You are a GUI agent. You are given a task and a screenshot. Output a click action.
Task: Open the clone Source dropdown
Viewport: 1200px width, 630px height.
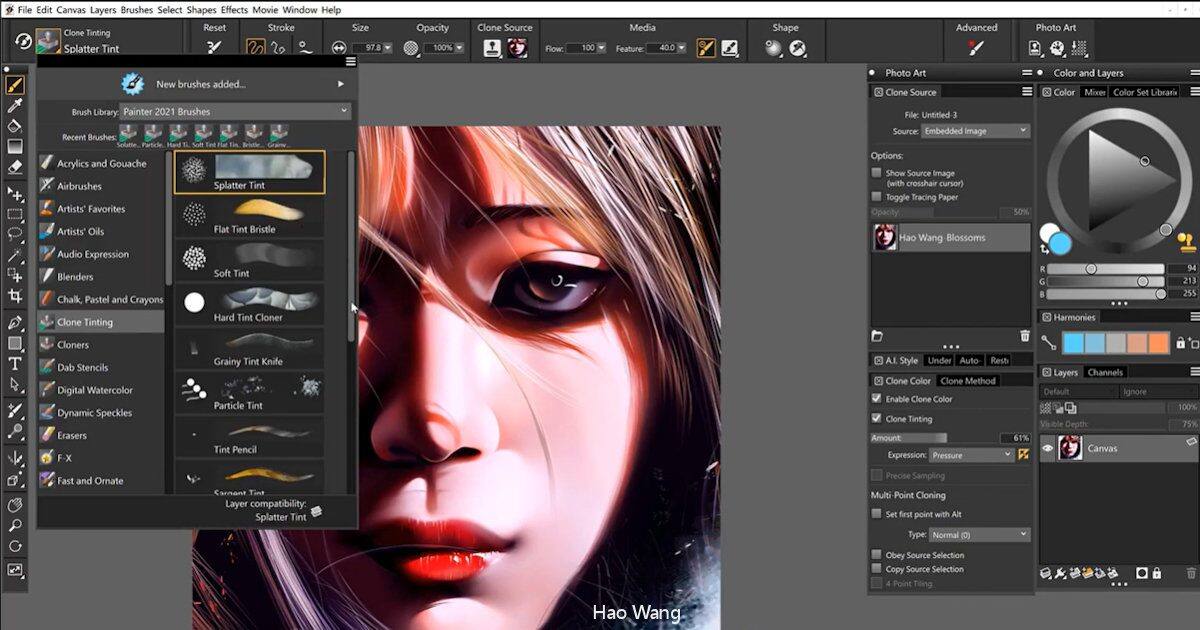[975, 131]
